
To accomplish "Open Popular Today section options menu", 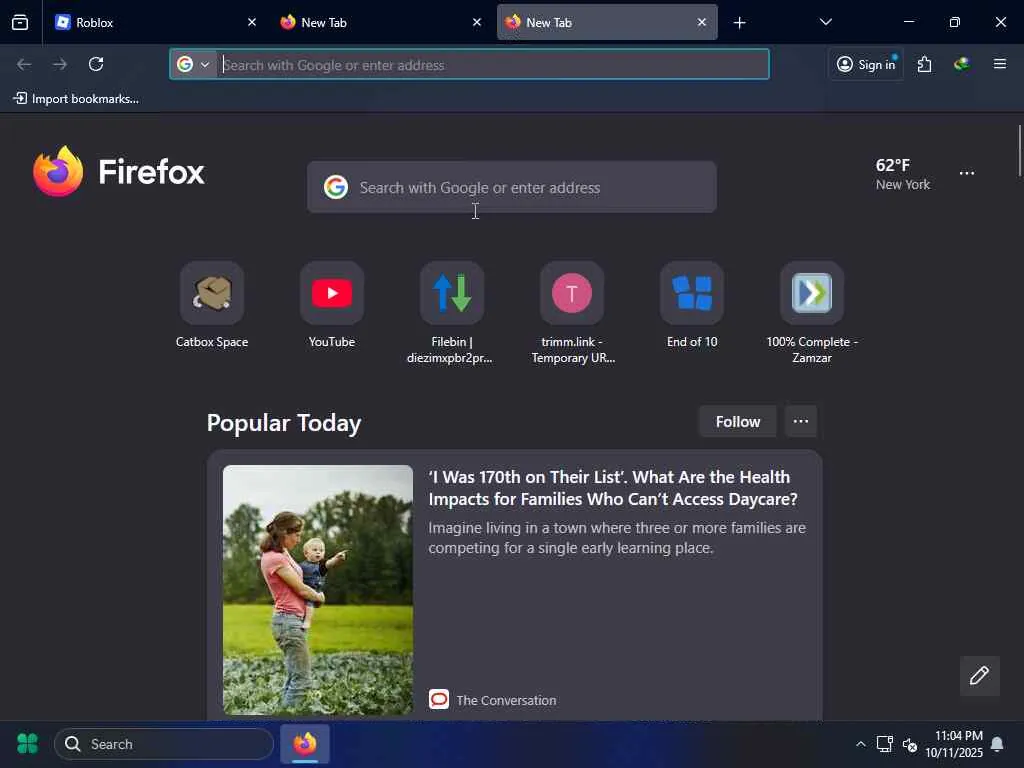I will 801,422.
